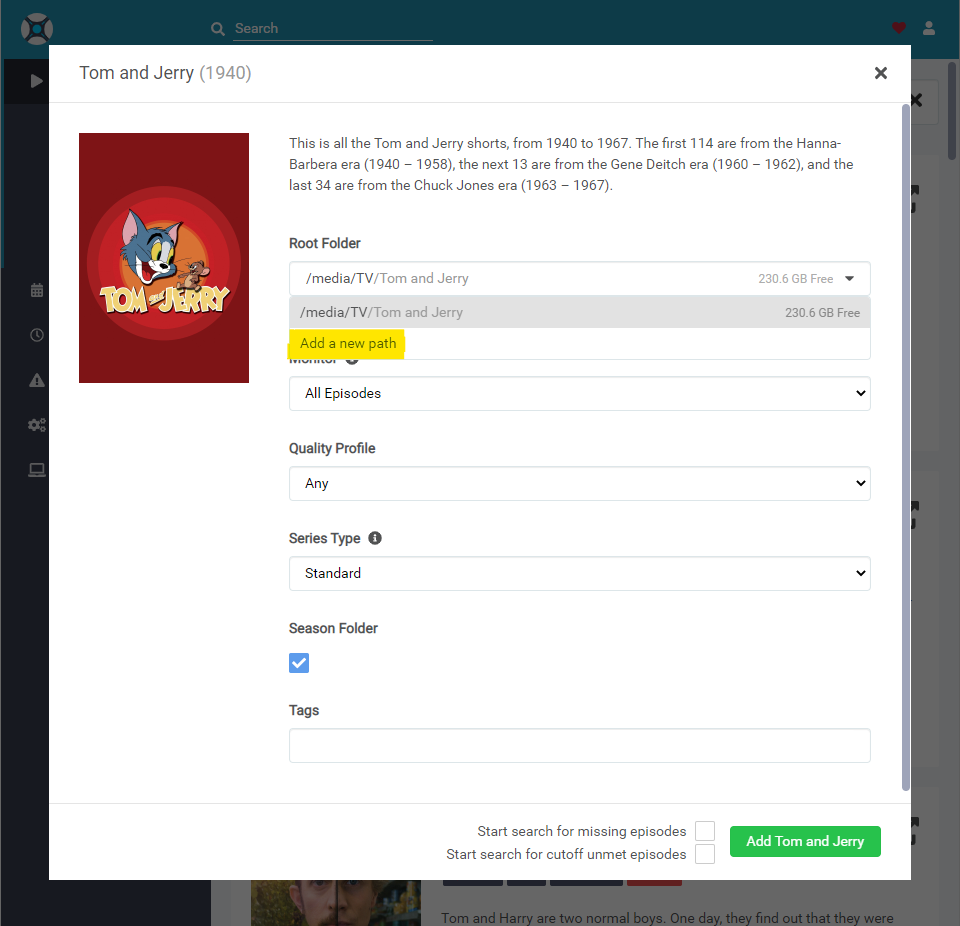Click the red heart donate icon
This screenshot has width=960, height=926.
pyautogui.click(x=898, y=28)
